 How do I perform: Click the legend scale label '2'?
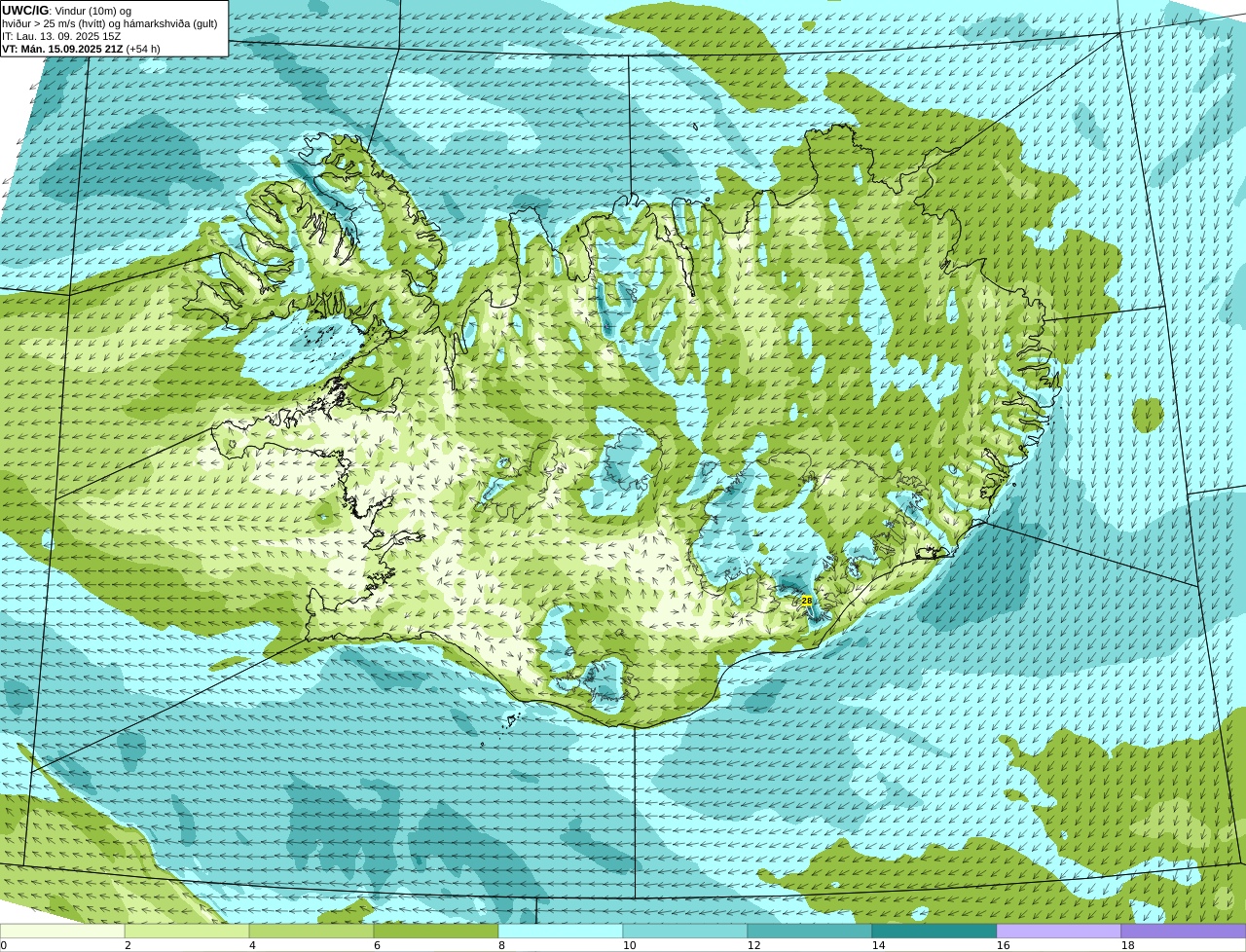(x=128, y=945)
